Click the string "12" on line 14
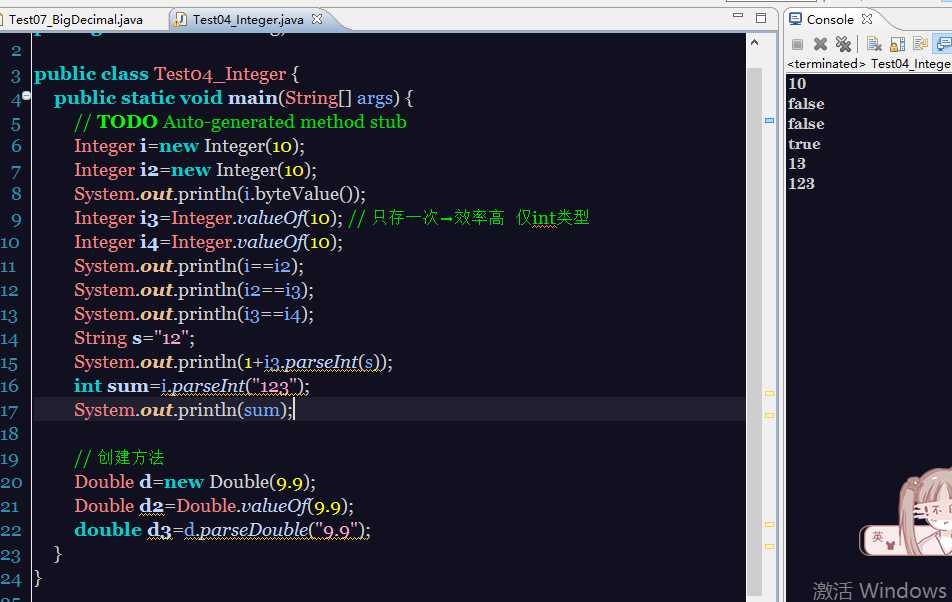The height and width of the screenshot is (602, 952). pyautogui.click(x=172, y=339)
